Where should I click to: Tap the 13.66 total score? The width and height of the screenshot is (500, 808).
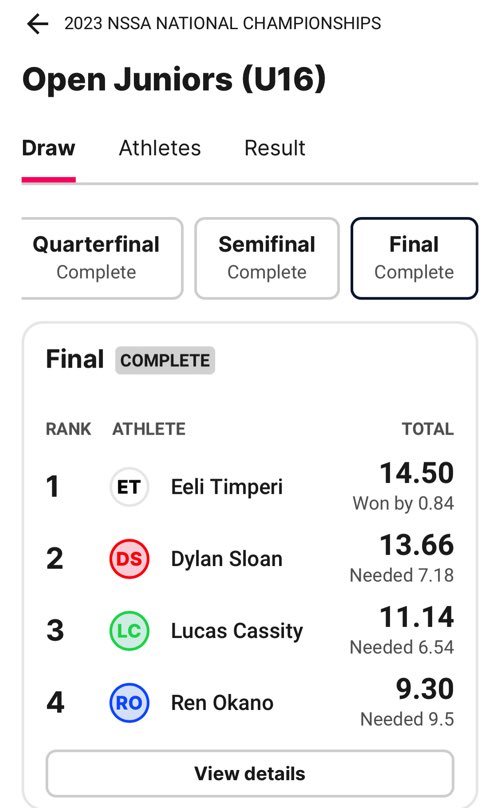(x=417, y=545)
